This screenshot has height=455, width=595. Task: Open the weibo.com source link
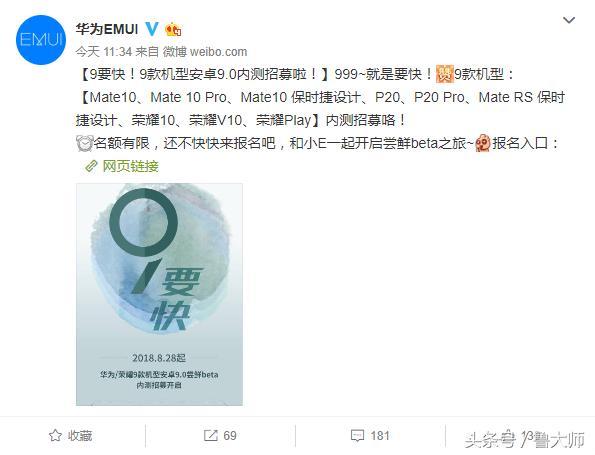point(218,52)
